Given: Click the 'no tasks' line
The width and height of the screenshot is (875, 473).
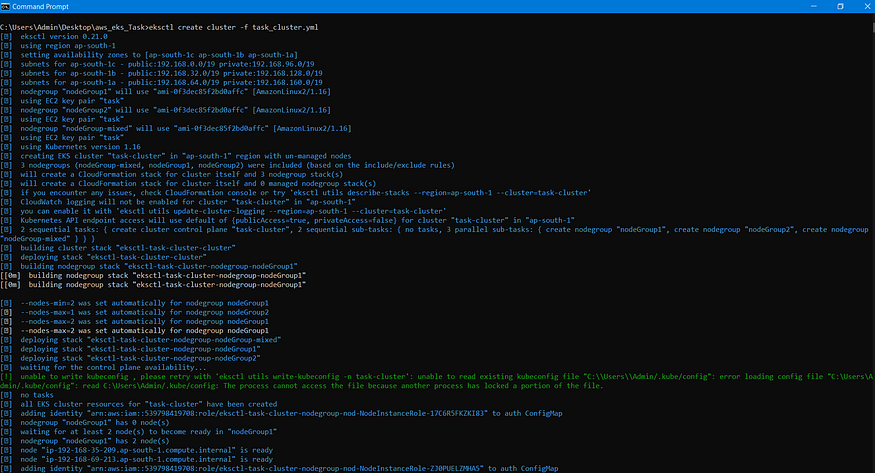Looking at the screenshot, I should [37, 395].
